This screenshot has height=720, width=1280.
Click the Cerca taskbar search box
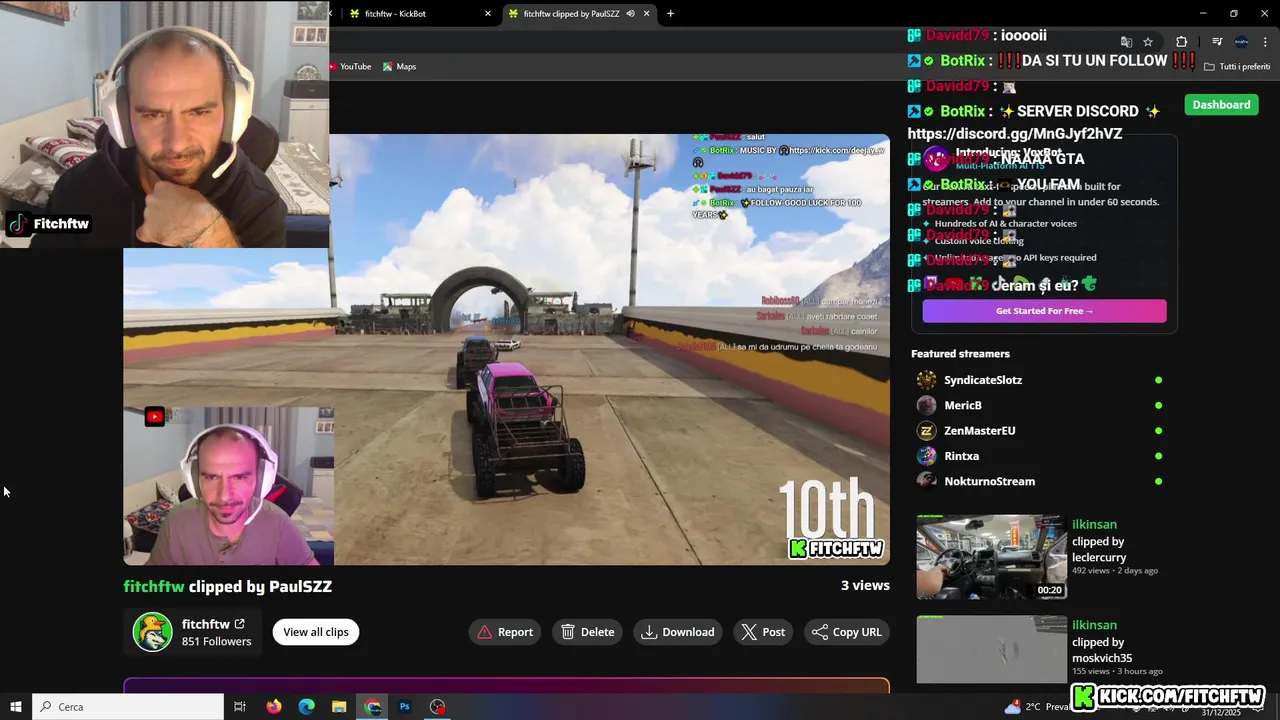(128, 707)
